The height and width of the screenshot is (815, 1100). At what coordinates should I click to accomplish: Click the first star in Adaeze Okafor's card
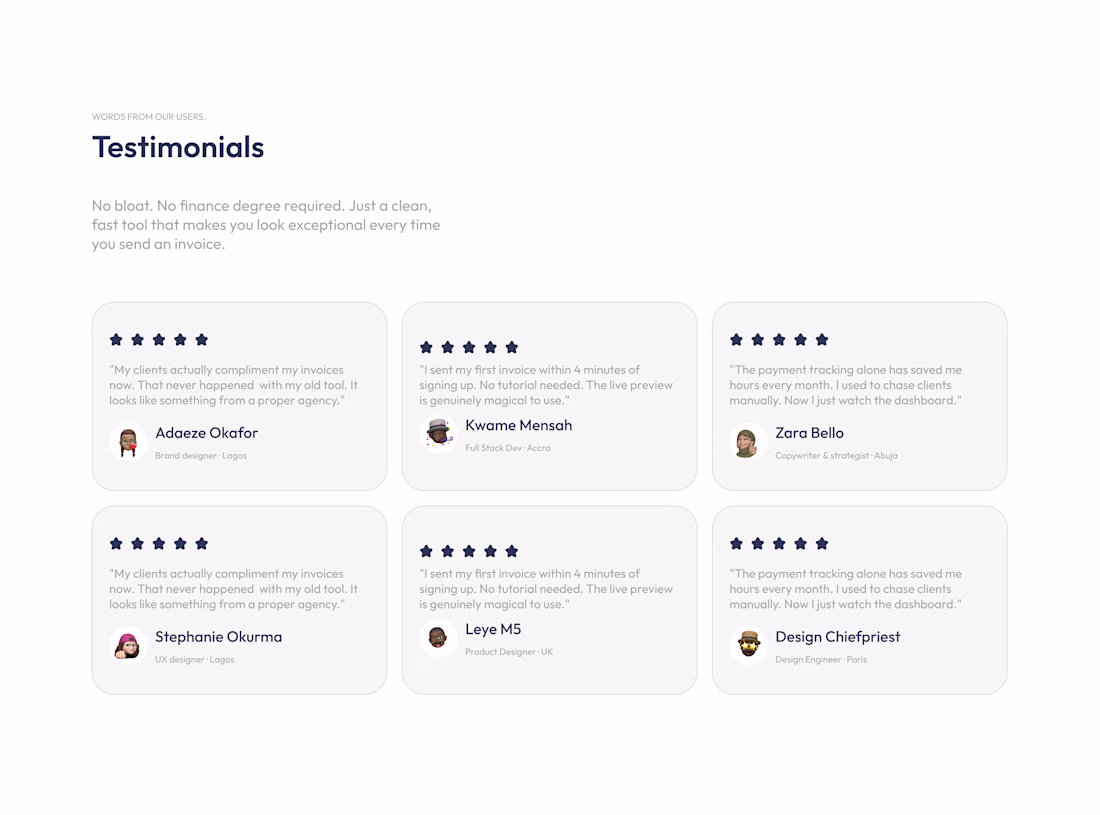click(x=116, y=340)
